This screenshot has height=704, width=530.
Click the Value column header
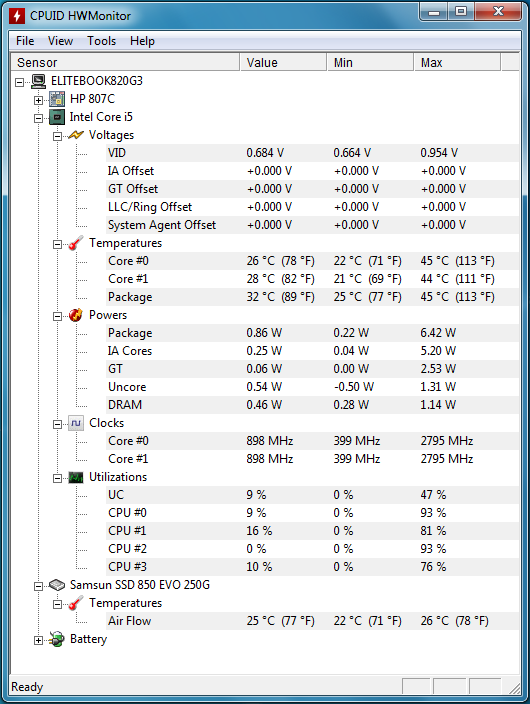(x=283, y=62)
